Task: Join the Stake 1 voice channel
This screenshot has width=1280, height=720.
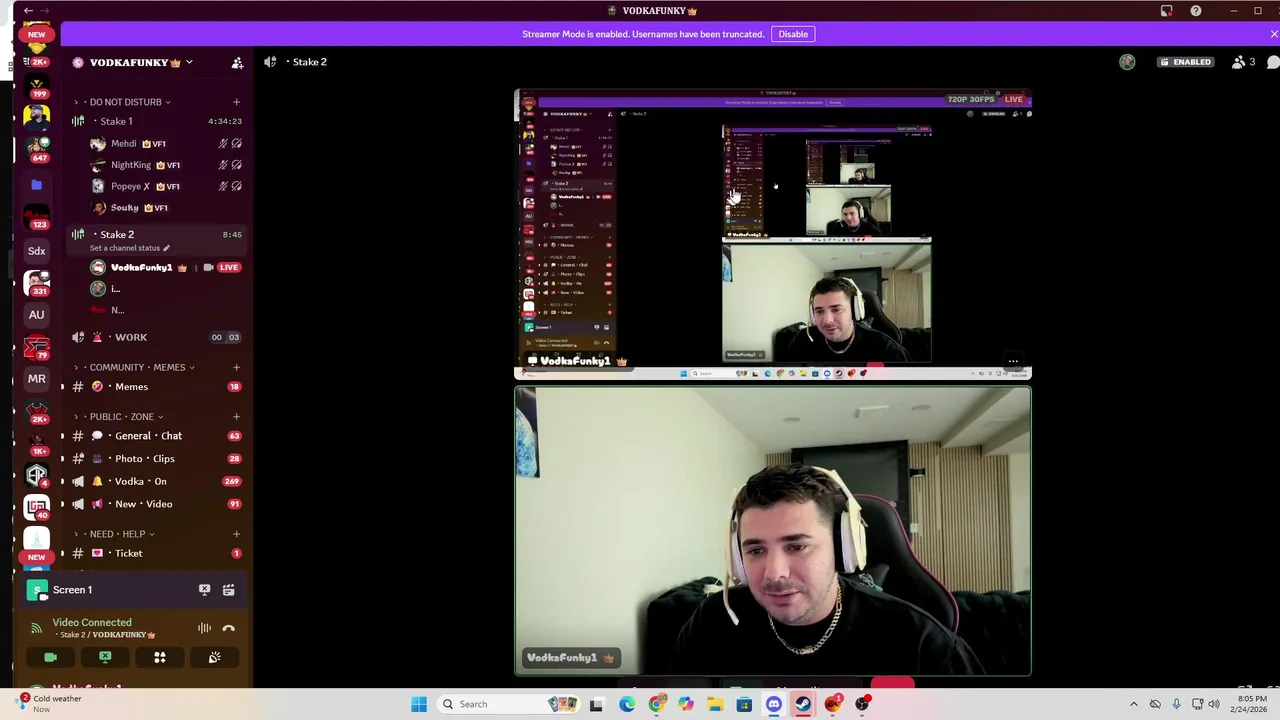Action: tap(156, 121)
